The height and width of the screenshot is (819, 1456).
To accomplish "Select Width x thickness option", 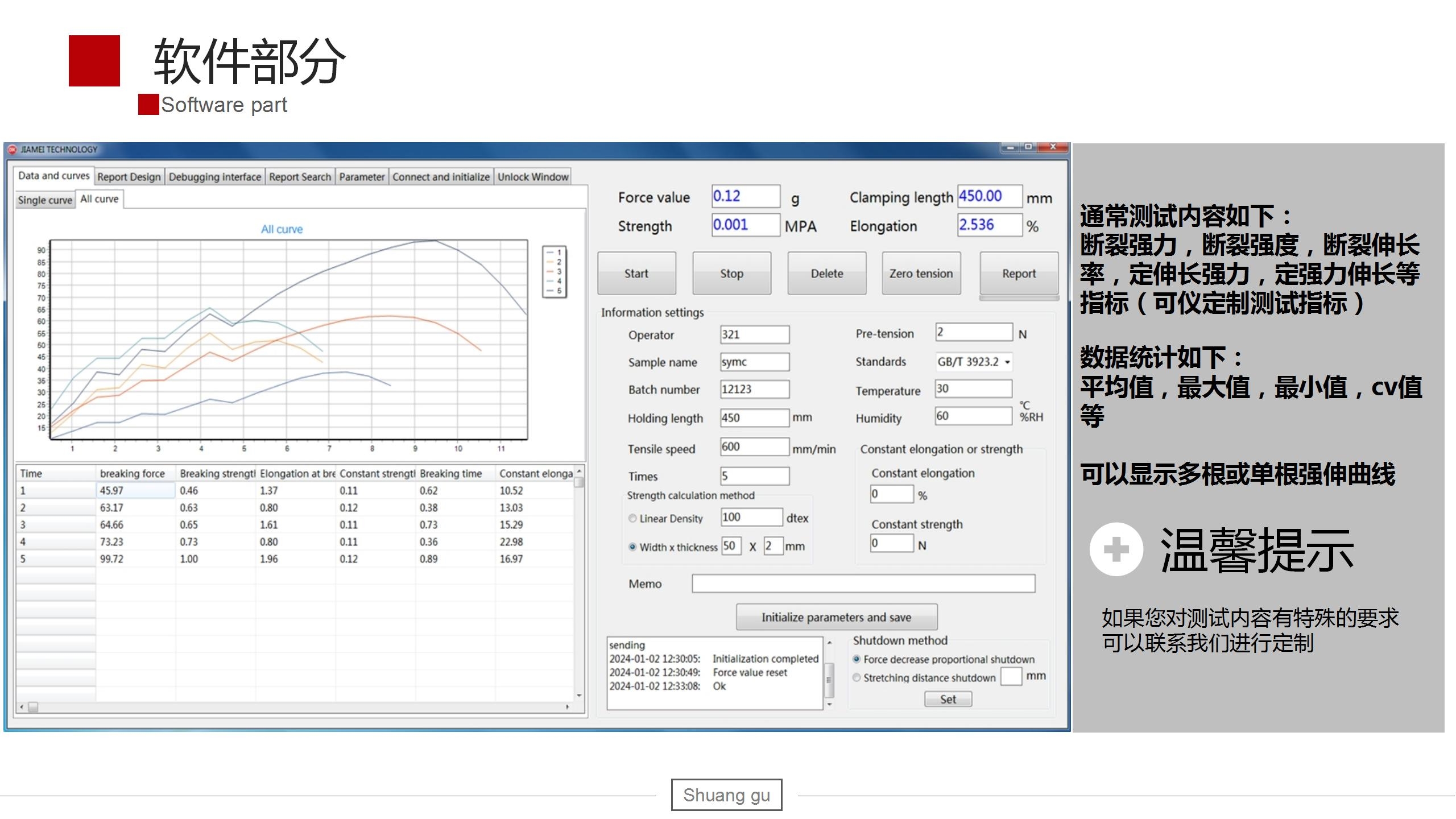I will pos(632,547).
